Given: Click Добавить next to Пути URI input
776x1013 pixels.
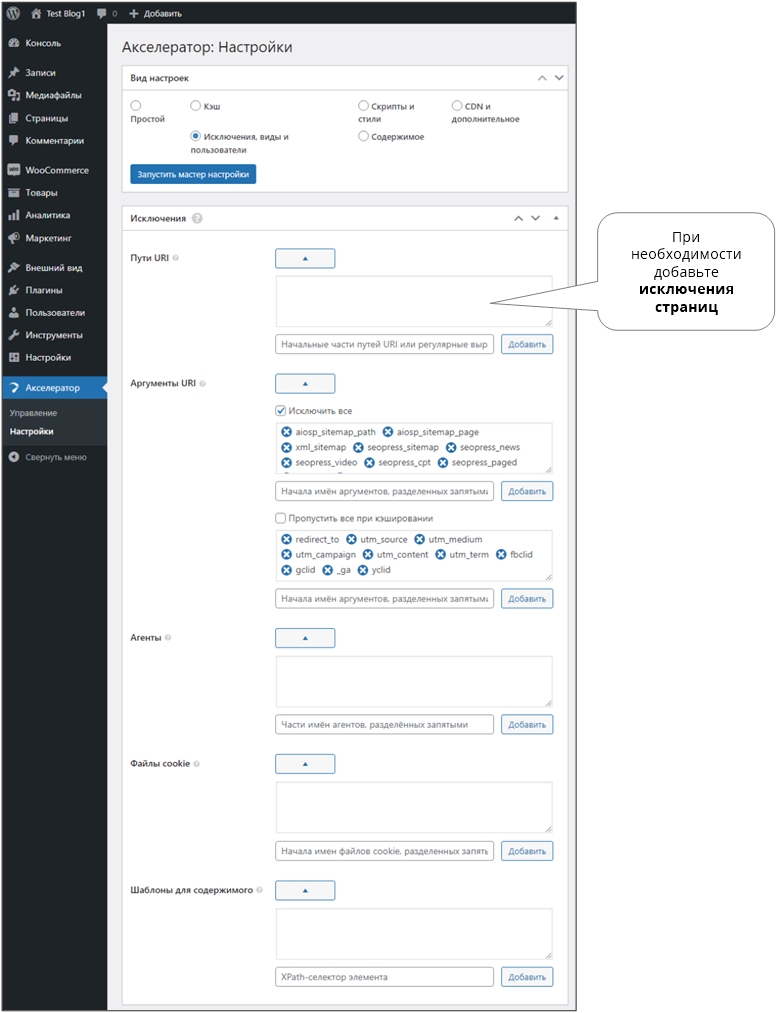Looking at the screenshot, I should 527,344.
